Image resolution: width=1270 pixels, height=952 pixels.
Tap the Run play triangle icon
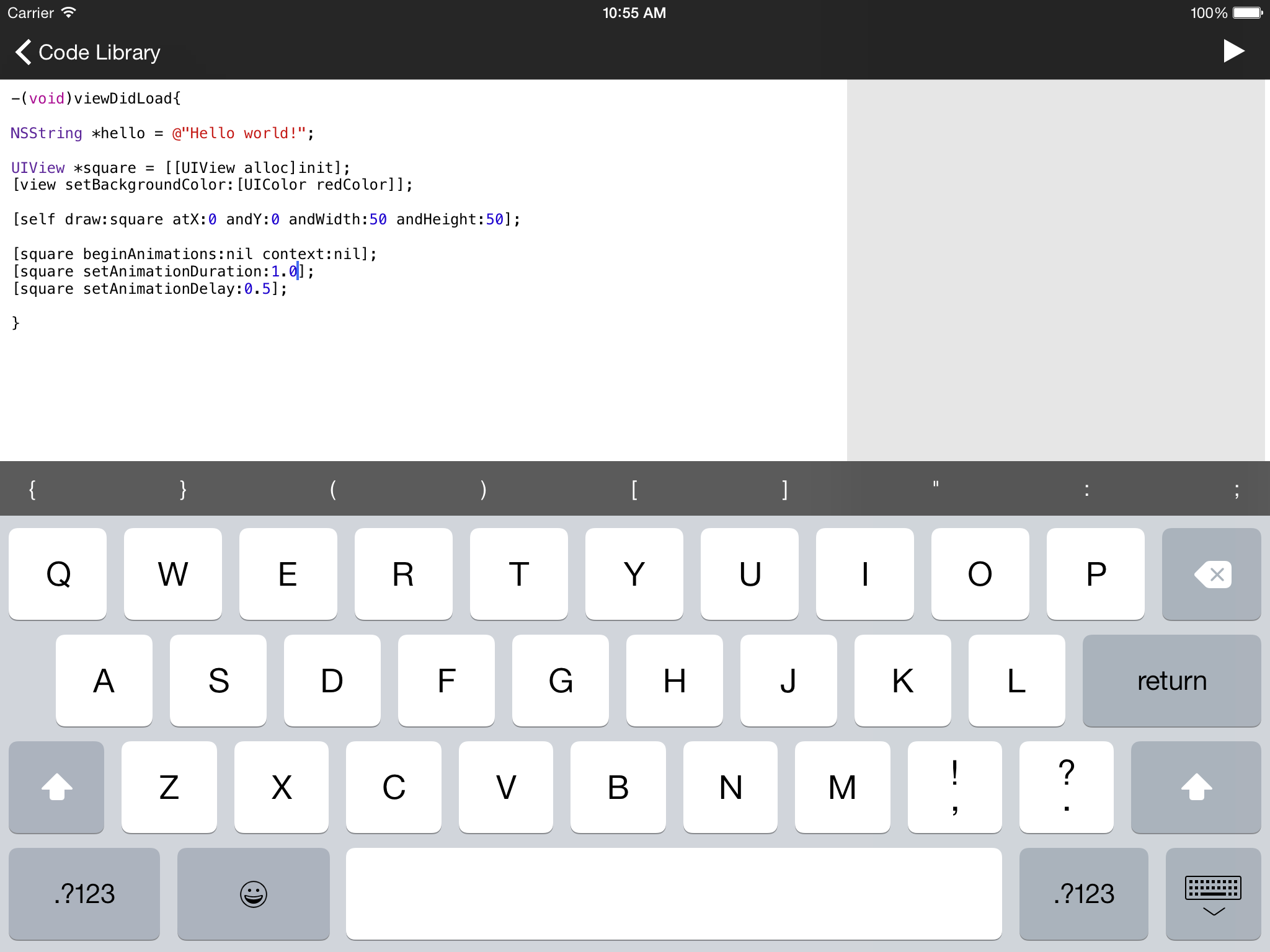pyautogui.click(x=1233, y=51)
